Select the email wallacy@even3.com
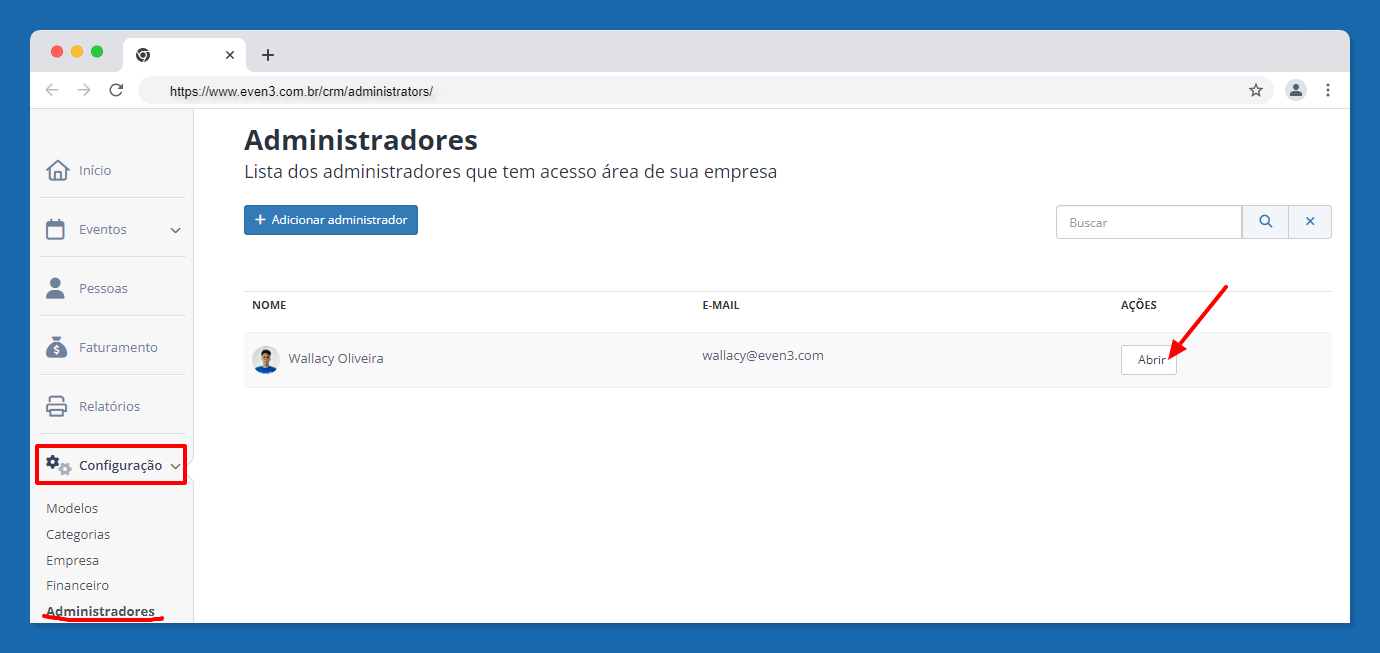Screen dimensions: 1380x653 click(763, 355)
